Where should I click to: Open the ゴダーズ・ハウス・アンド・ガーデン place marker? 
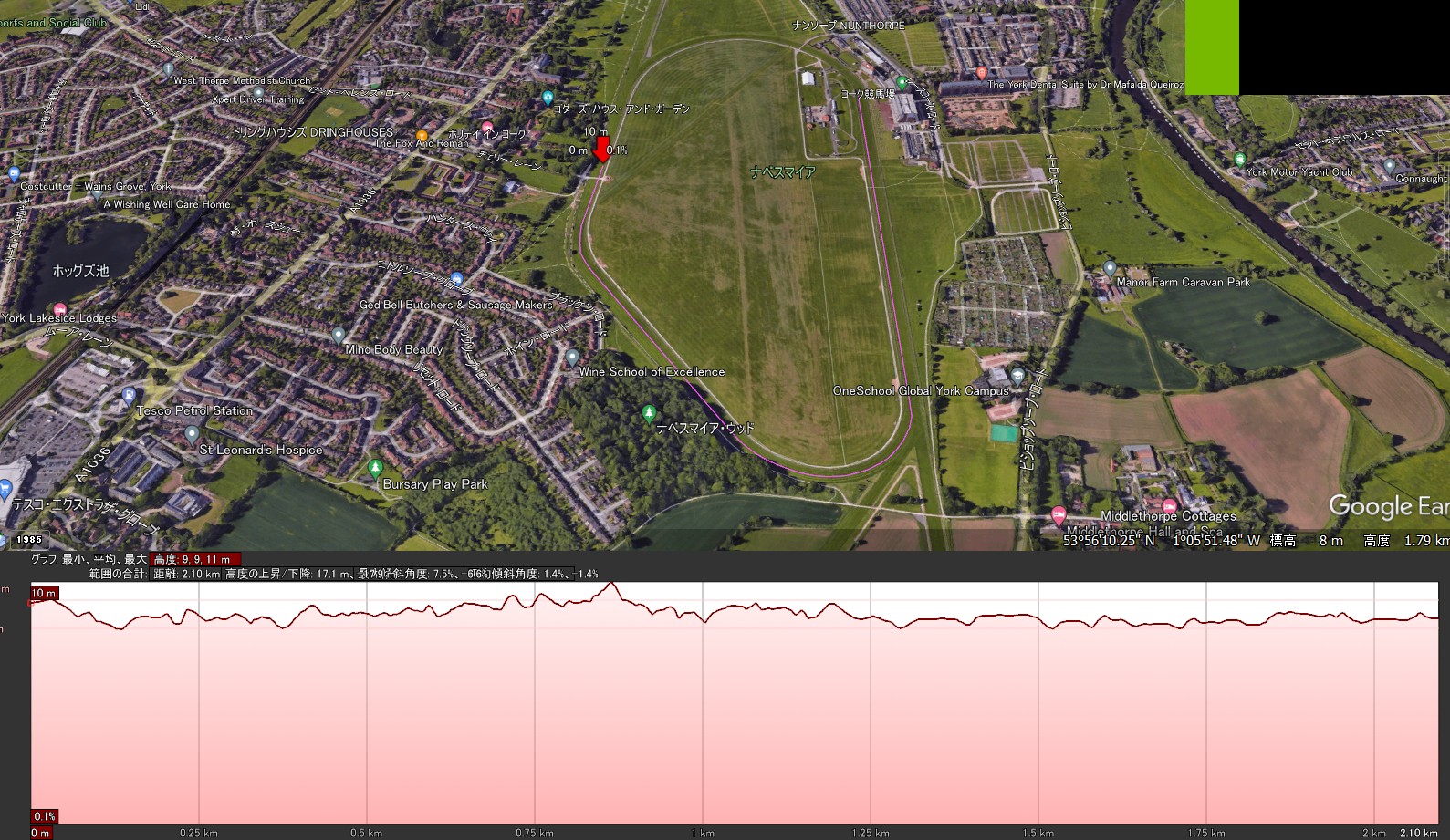(548, 97)
